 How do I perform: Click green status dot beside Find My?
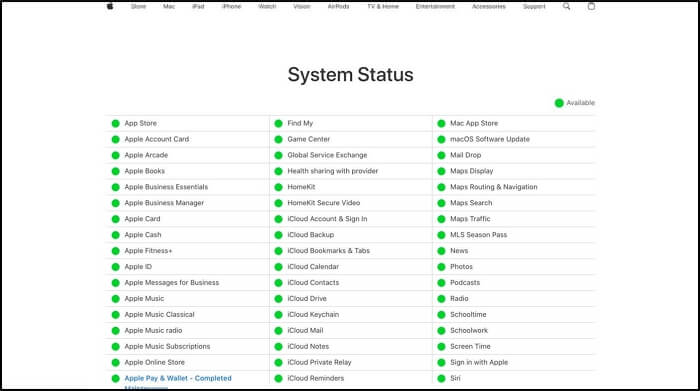click(x=279, y=123)
